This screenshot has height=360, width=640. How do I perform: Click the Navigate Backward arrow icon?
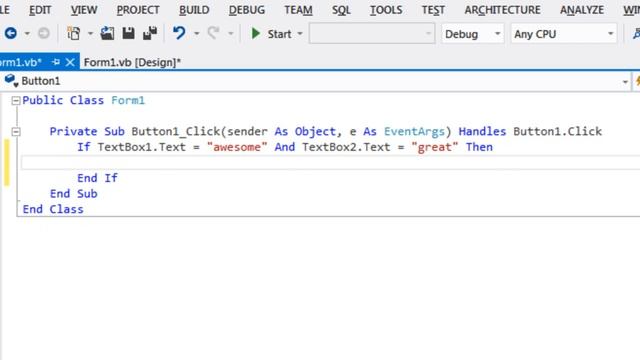(11, 33)
